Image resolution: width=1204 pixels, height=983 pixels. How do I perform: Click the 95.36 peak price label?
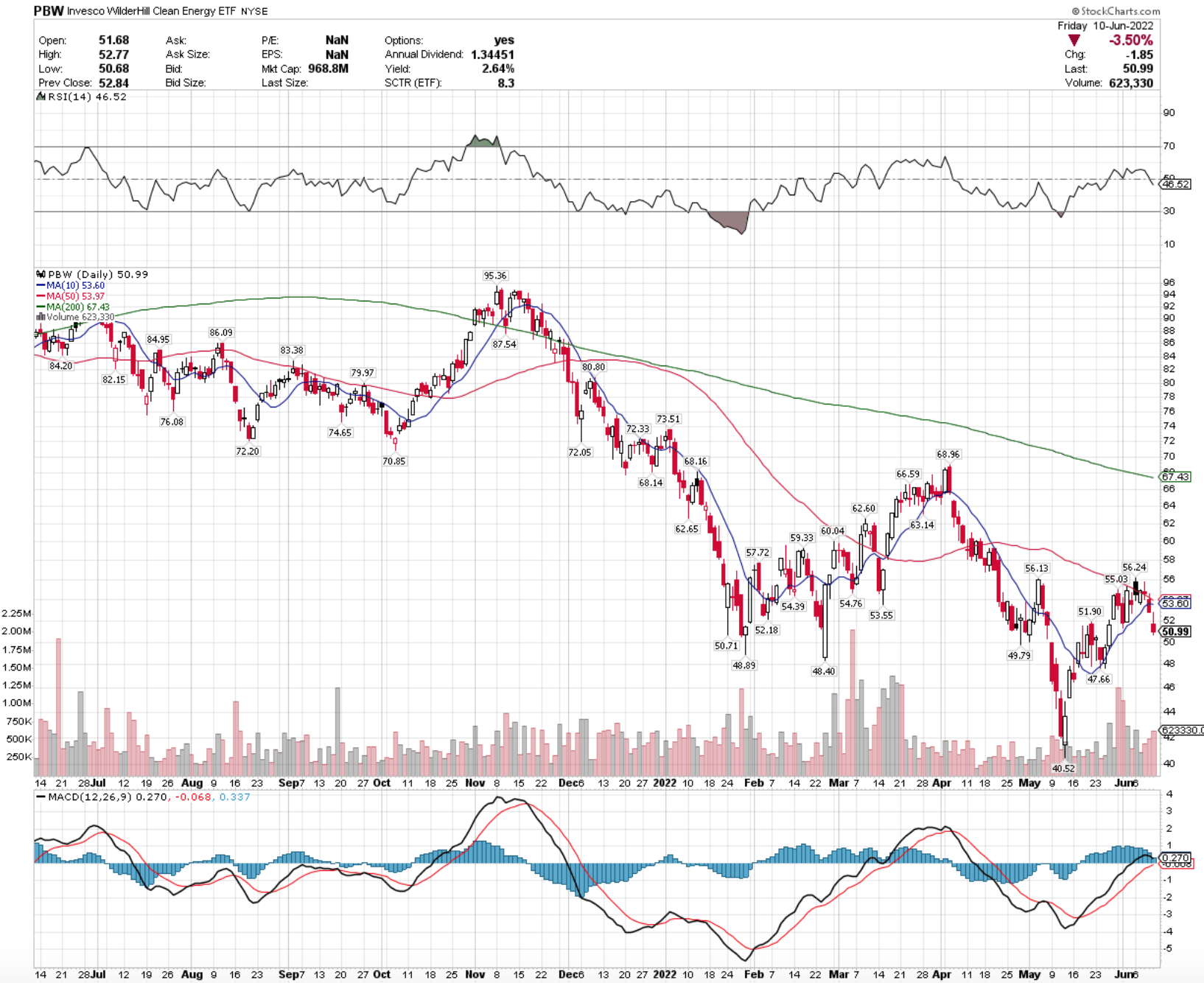pyautogui.click(x=495, y=276)
